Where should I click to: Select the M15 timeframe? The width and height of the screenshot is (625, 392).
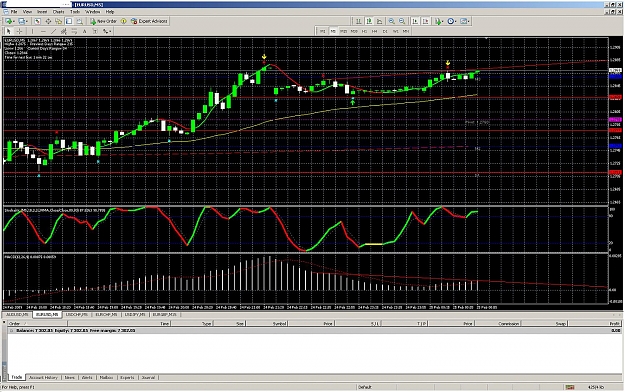pyautogui.click(x=344, y=31)
